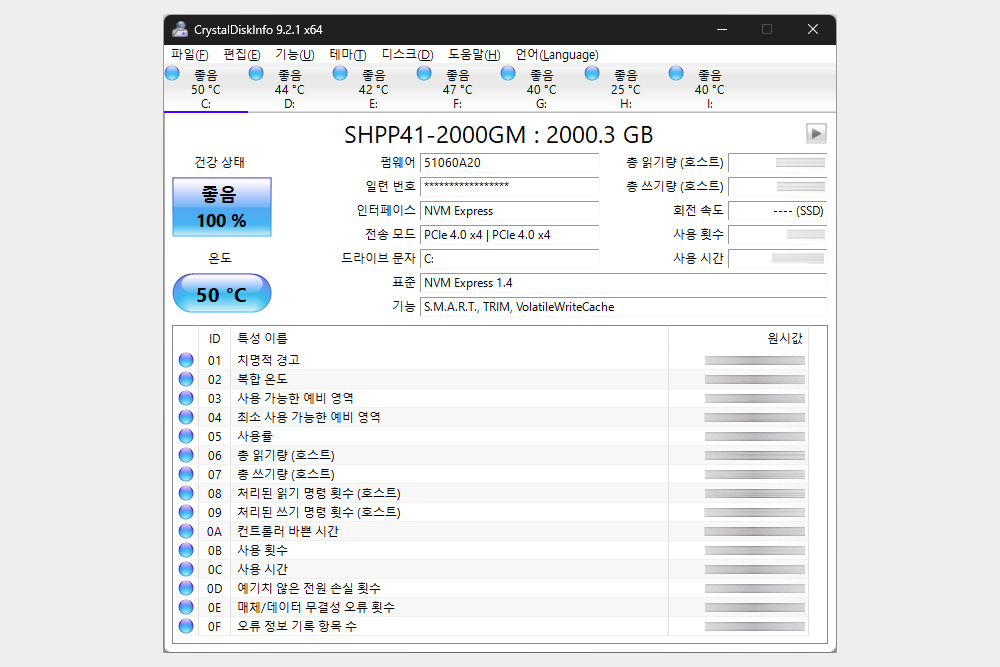Screen dimensions: 1000x667
Task: Click the 인터페이스 field showing NVM Express
Action: click(x=510, y=210)
